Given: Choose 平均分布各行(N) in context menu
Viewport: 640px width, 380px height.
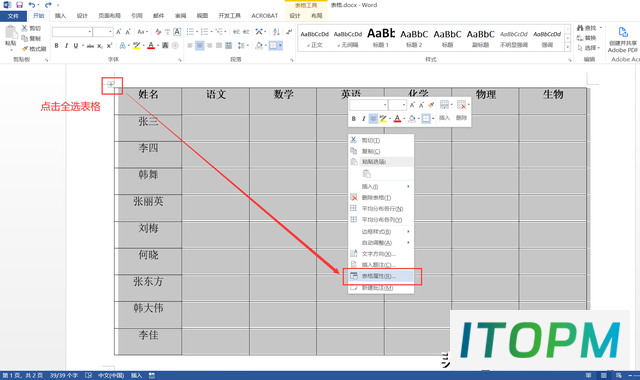Looking at the screenshot, I should 381,209.
